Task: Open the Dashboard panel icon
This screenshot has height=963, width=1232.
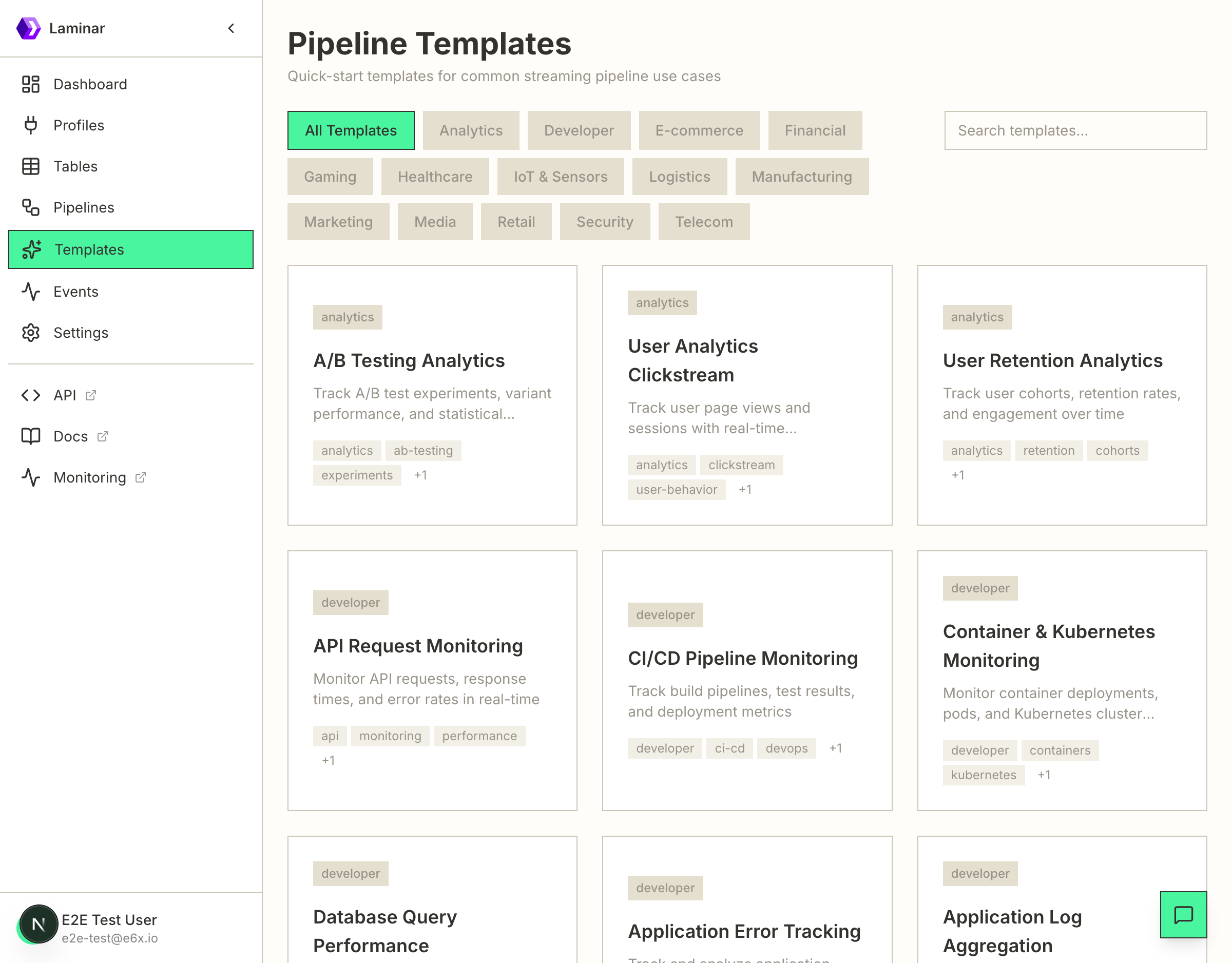Action: 31,84
